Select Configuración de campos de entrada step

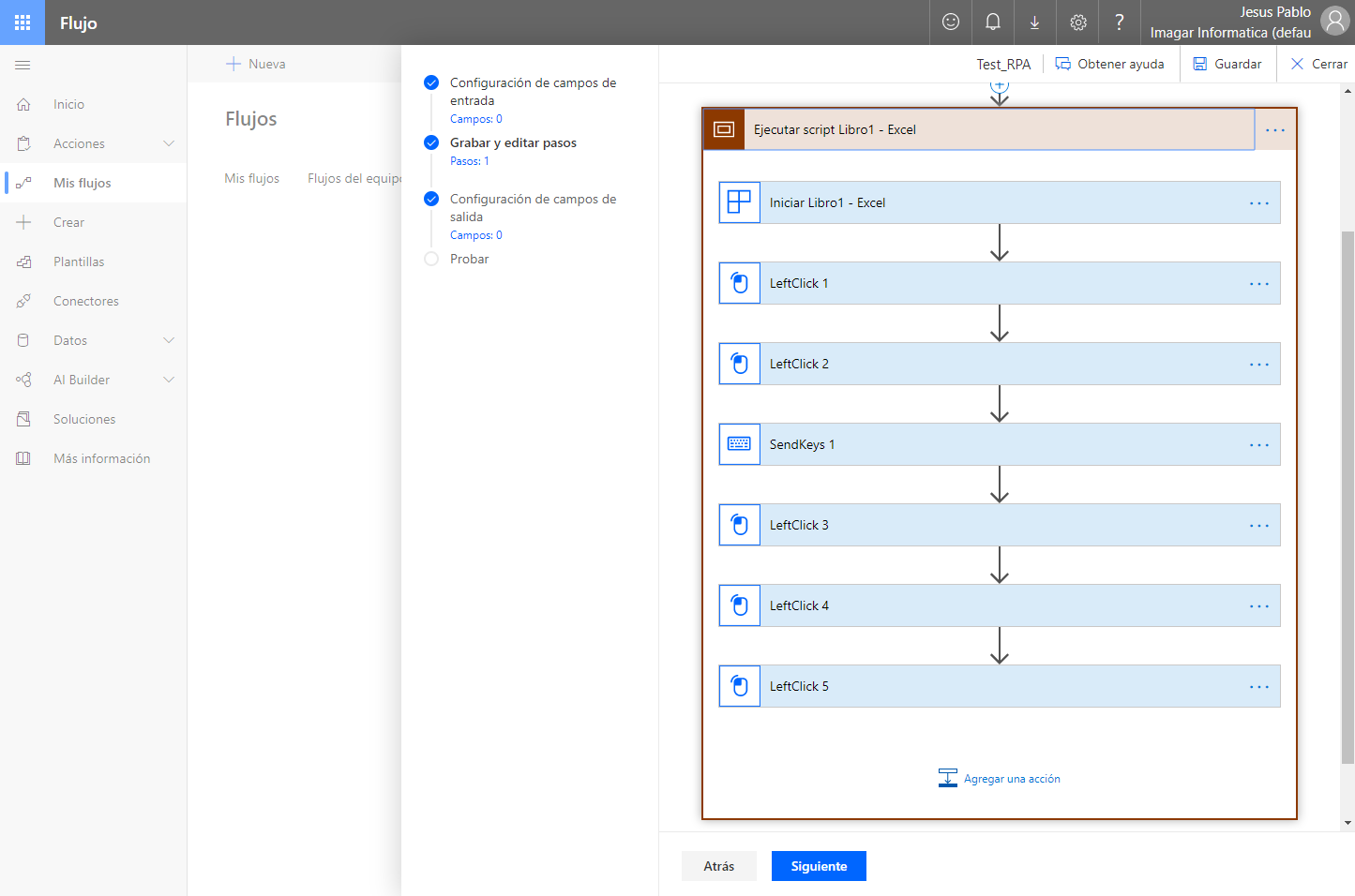(x=533, y=92)
